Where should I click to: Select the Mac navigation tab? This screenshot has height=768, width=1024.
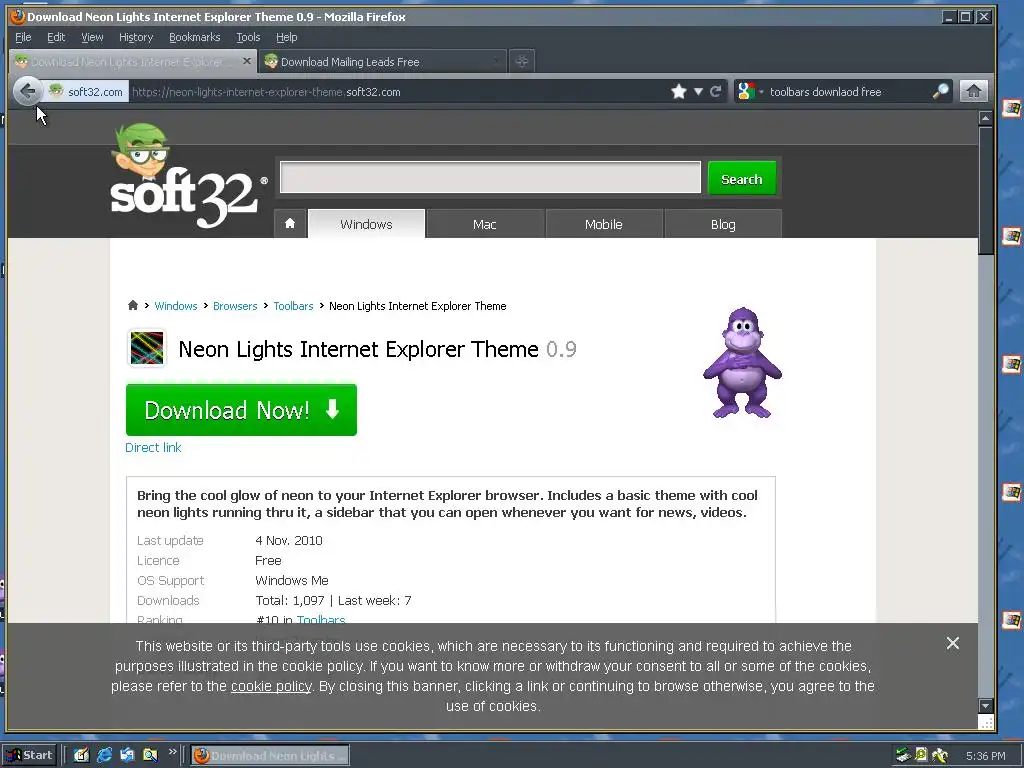(x=485, y=224)
